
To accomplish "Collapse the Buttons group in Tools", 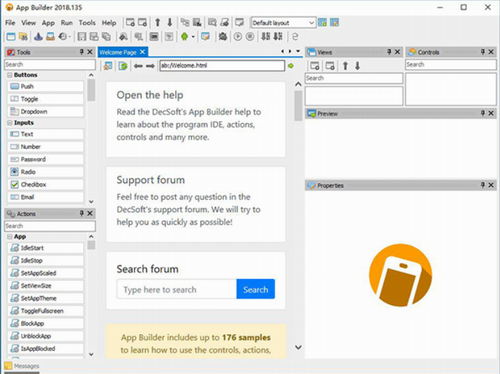I will pos(10,75).
